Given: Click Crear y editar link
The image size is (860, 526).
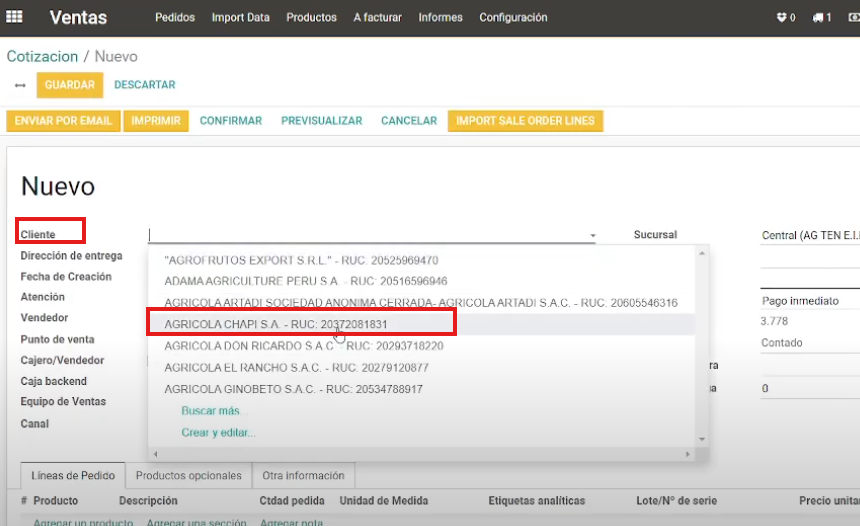Looking at the screenshot, I should coord(218,433).
